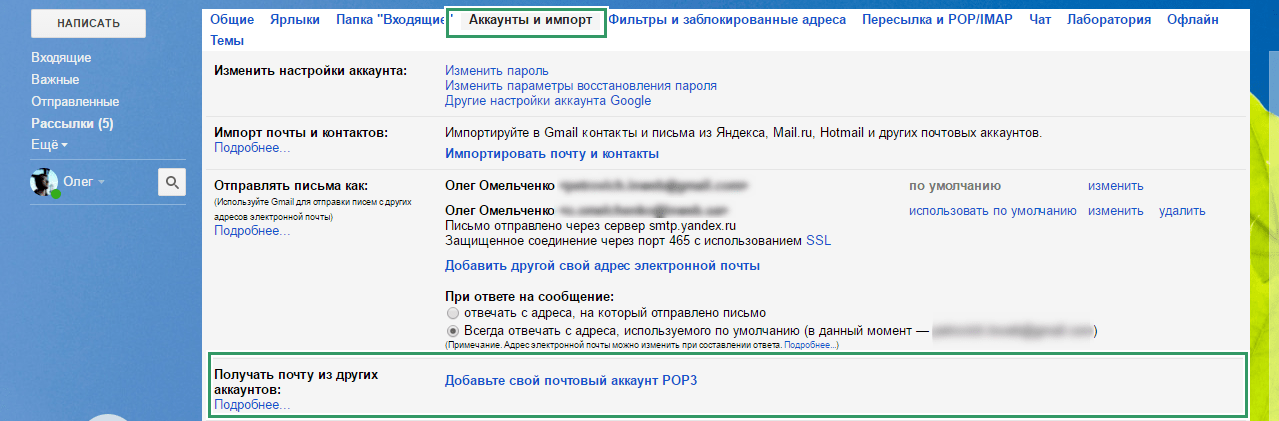The height and width of the screenshot is (421, 1279).
Task: Expand the Ещё labels list
Action: (50, 145)
